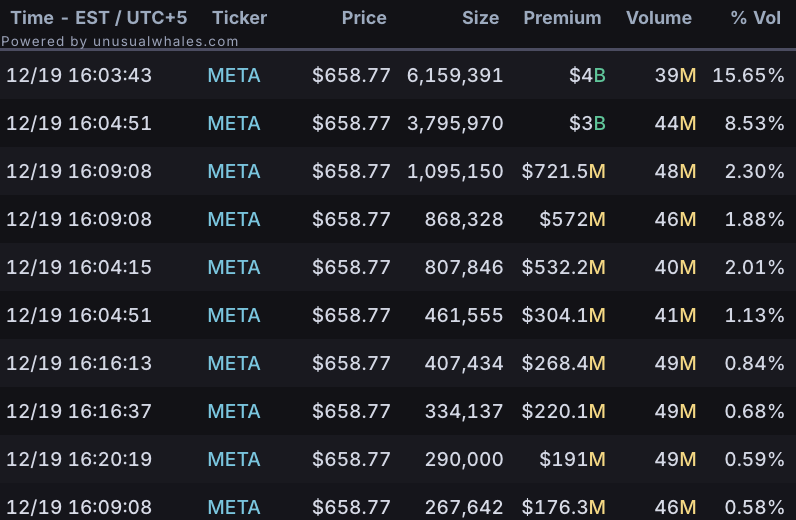The width and height of the screenshot is (796, 520).
Task: Select the 0.68% volume percentage
Action: (754, 411)
